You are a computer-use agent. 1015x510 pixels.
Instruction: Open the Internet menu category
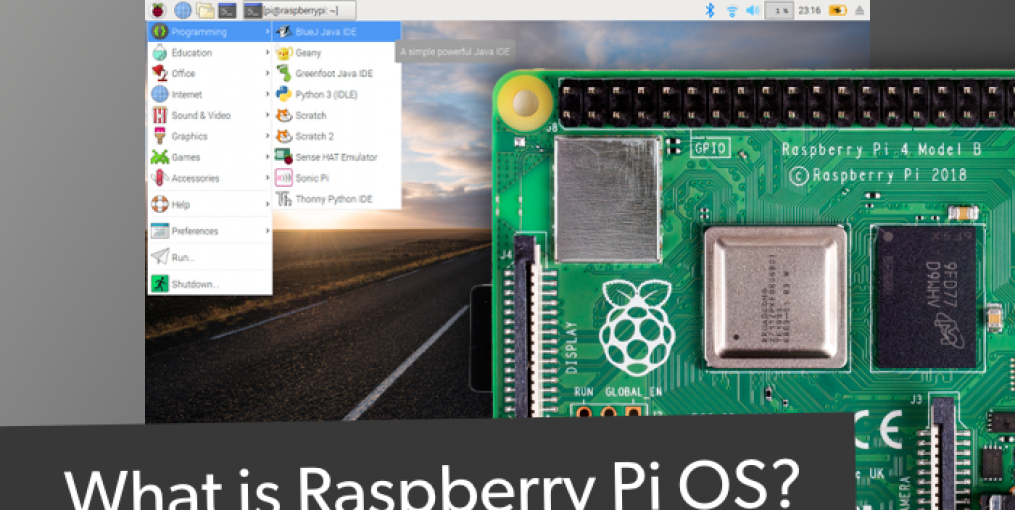point(210,94)
